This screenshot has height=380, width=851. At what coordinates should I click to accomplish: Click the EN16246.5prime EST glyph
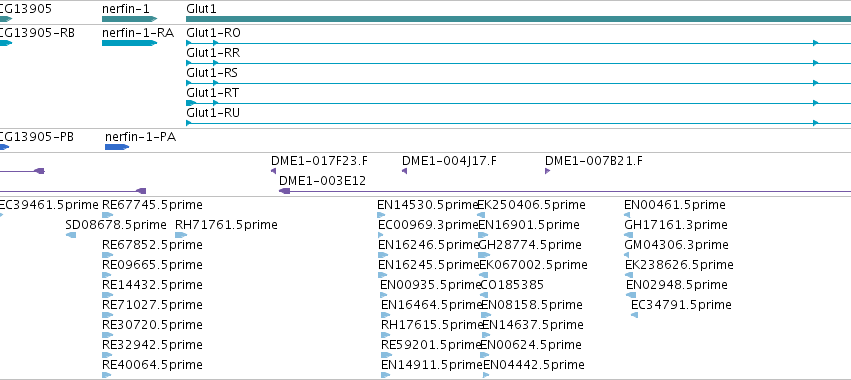(x=383, y=255)
